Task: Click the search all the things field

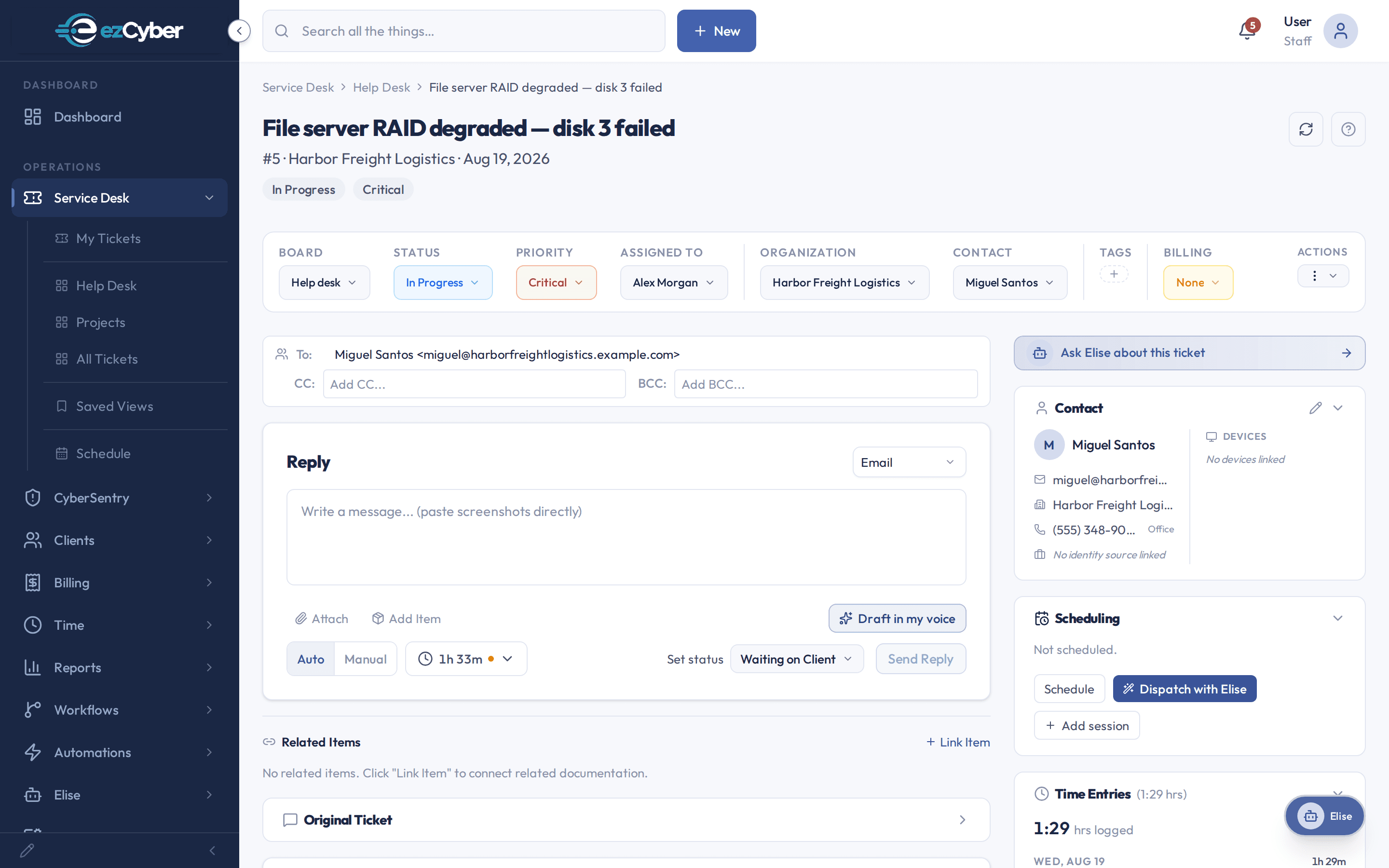Action: pos(464,31)
